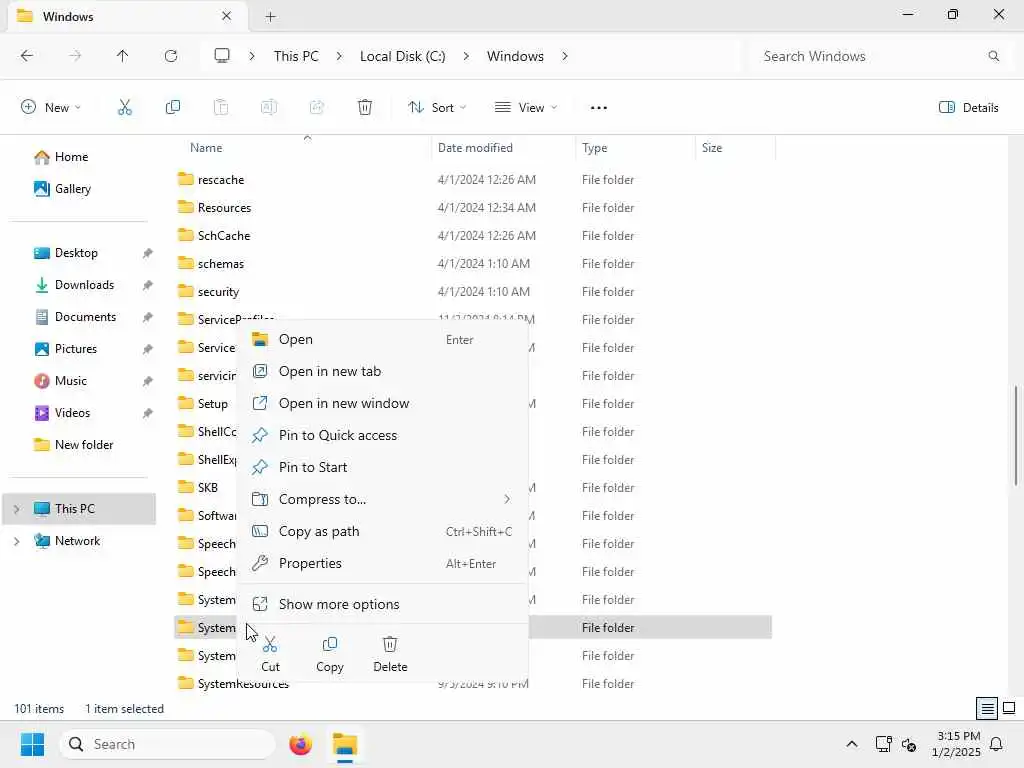This screenshot has width=1024, height=768.
Task: Show hidden tray icons chevron
Action: [852, 744]
